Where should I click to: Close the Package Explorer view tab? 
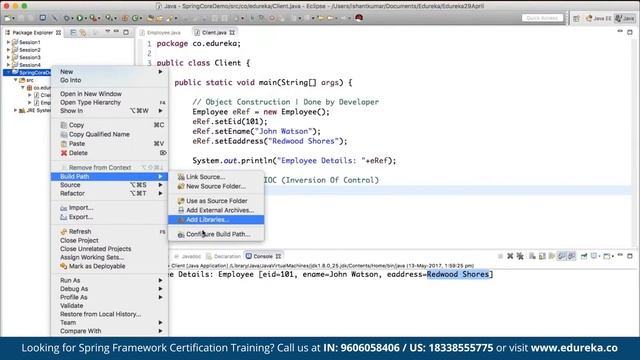pyautogui.click(x=58, y=32)
